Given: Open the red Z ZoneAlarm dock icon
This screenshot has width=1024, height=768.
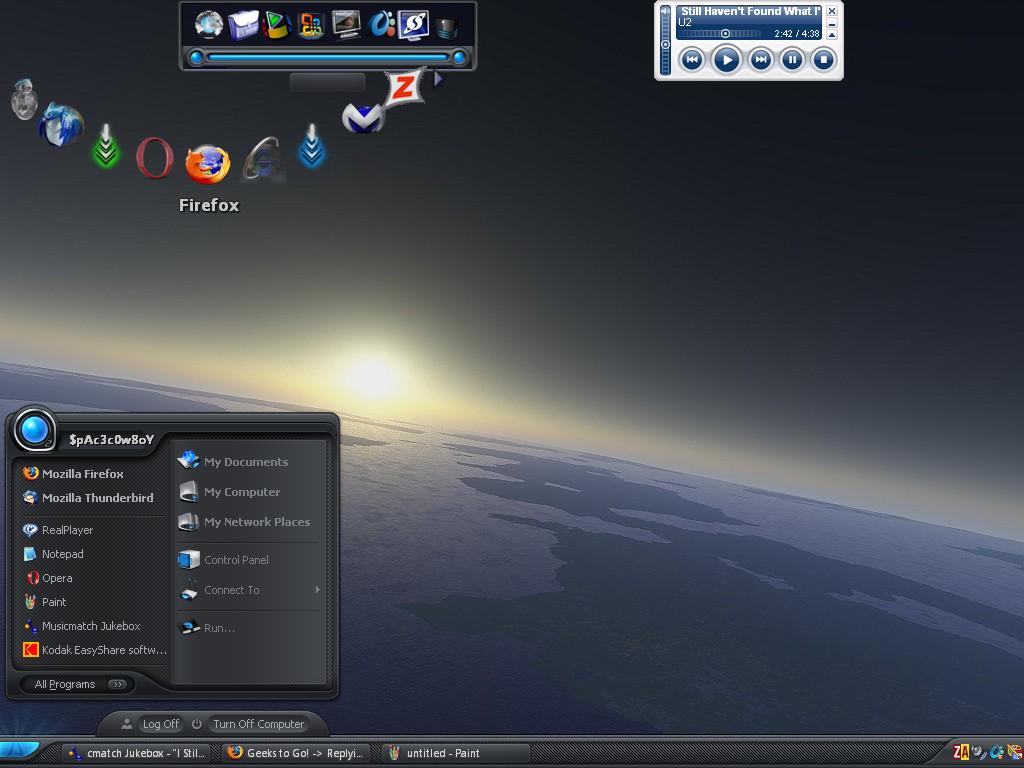Looking at the screenshot, I should click(406, 88).
